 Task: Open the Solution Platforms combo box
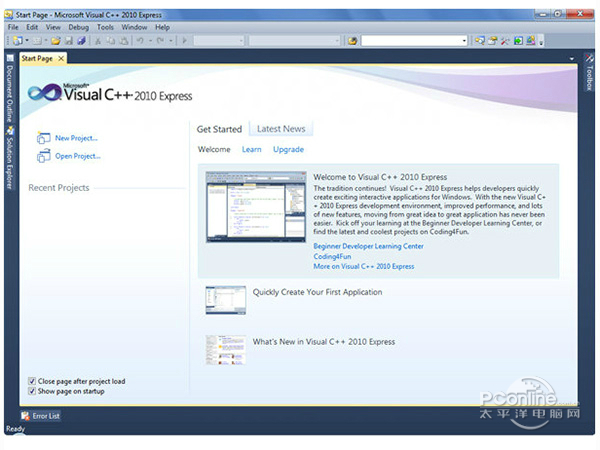pos(295,41)
